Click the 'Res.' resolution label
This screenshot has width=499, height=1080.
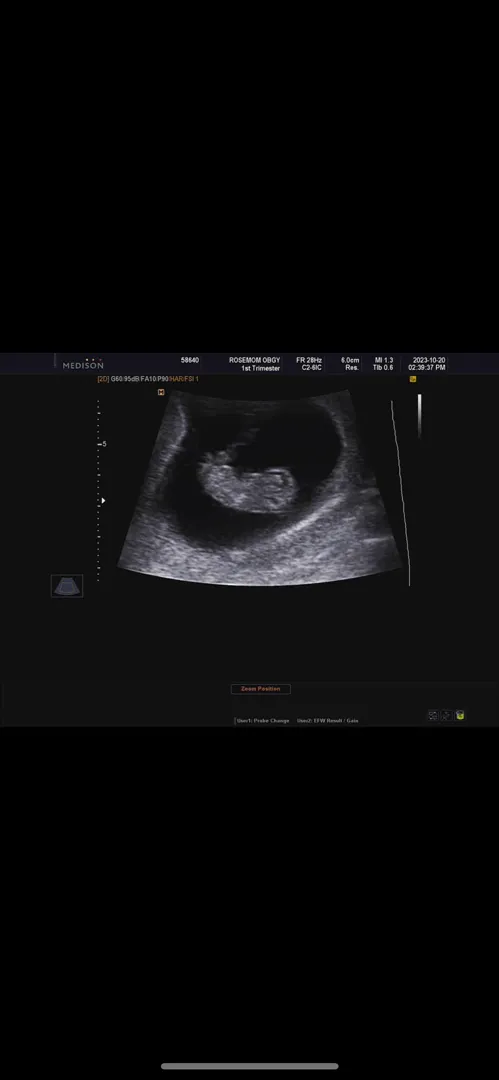click(352, 368)
